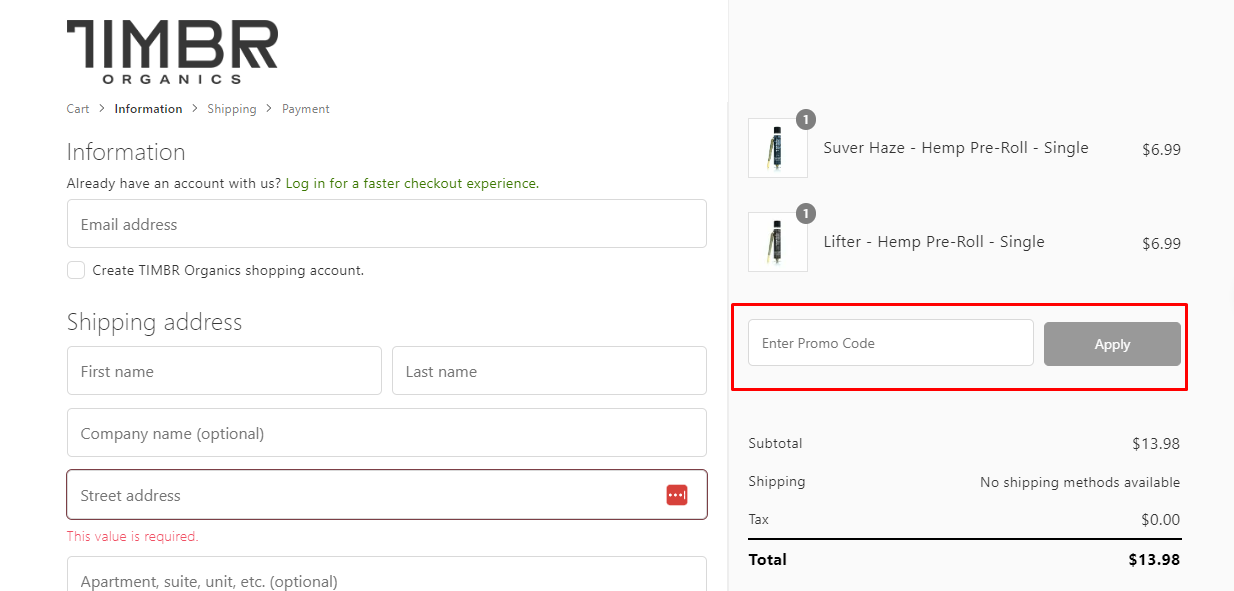The image size is (1234, 591).
Task: Open the log in for faster checkout link
Action: pos(412,184)
